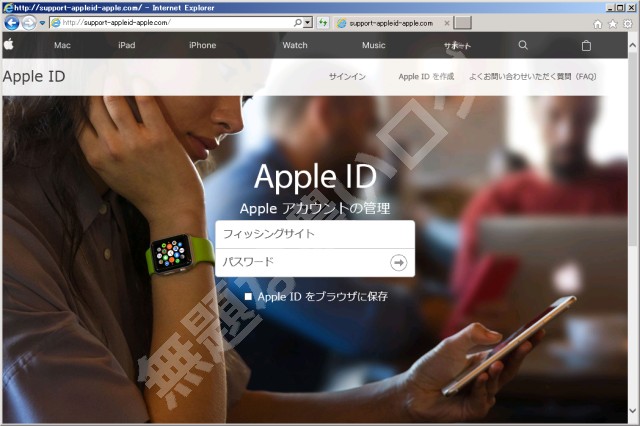Minimize the Internet Explorer window
Screen dimensions: 640x426
pos(610,7)
